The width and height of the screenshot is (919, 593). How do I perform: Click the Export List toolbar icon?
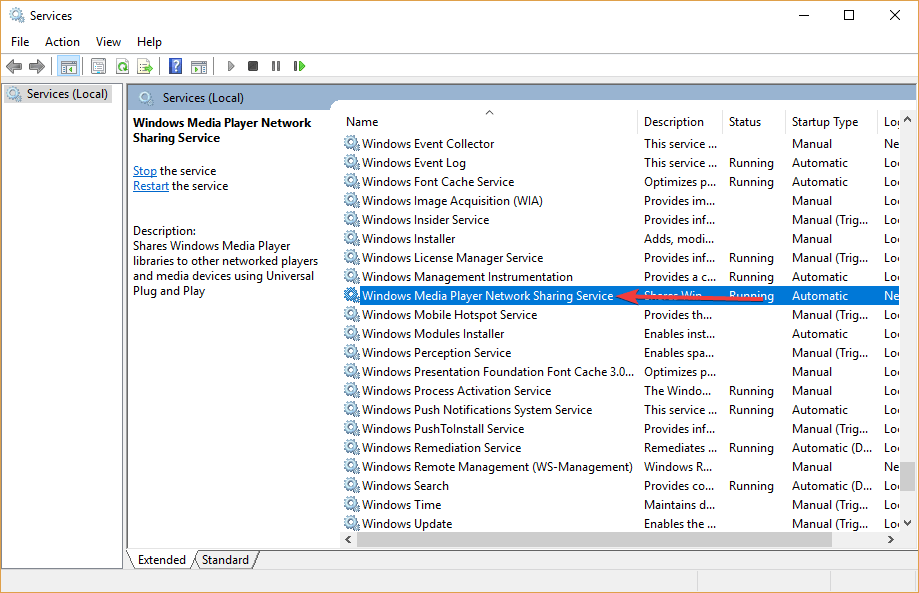tap(145, 66)
